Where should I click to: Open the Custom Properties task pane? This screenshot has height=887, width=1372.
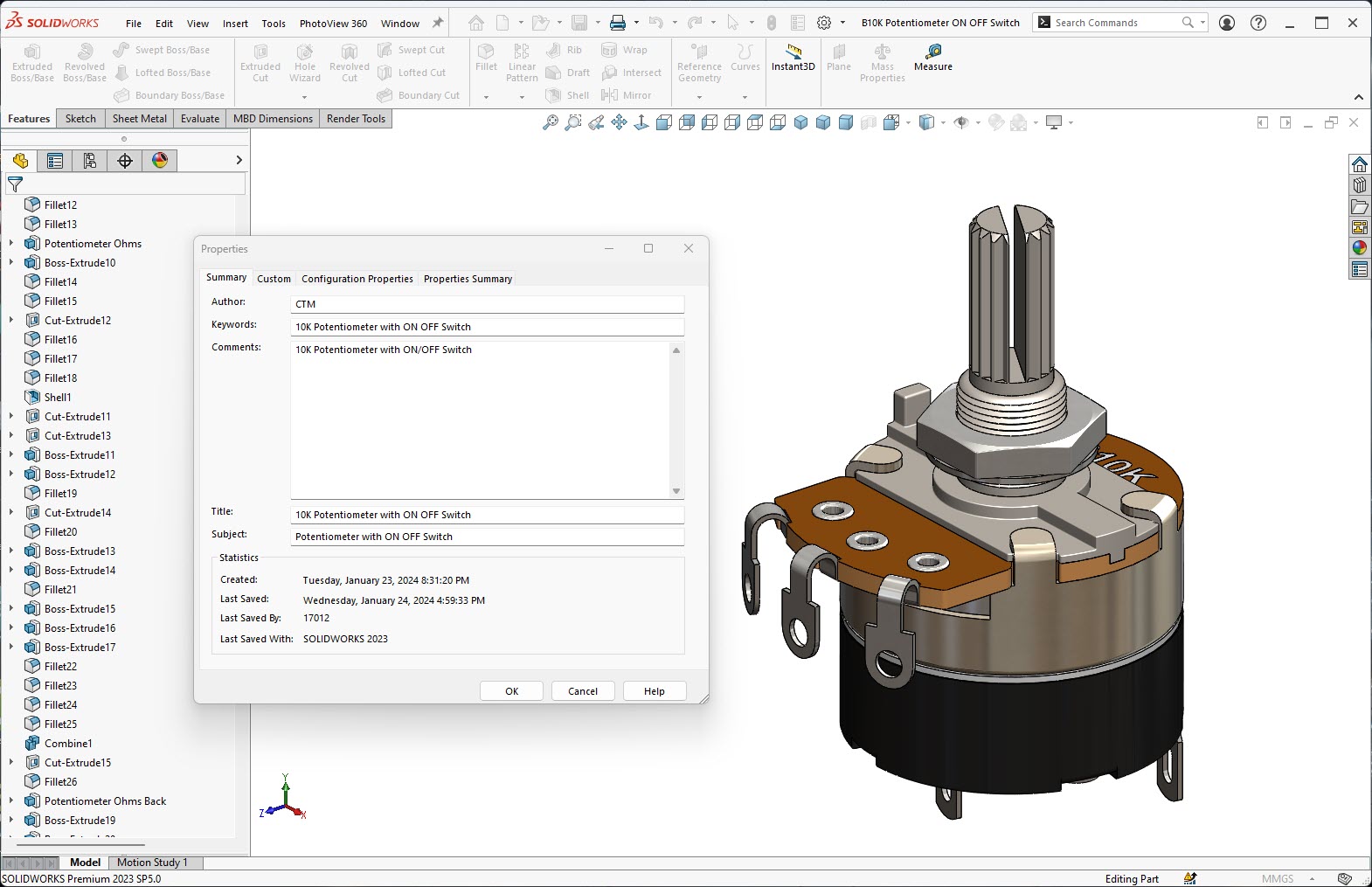click(1360, 269)
